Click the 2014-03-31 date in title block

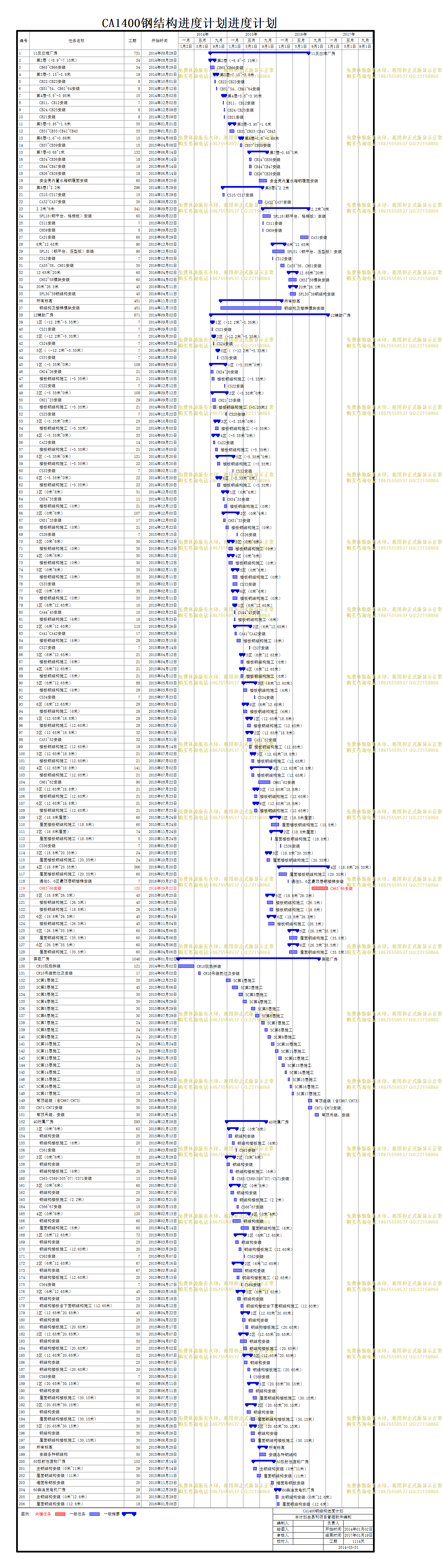click(348, 1547)
